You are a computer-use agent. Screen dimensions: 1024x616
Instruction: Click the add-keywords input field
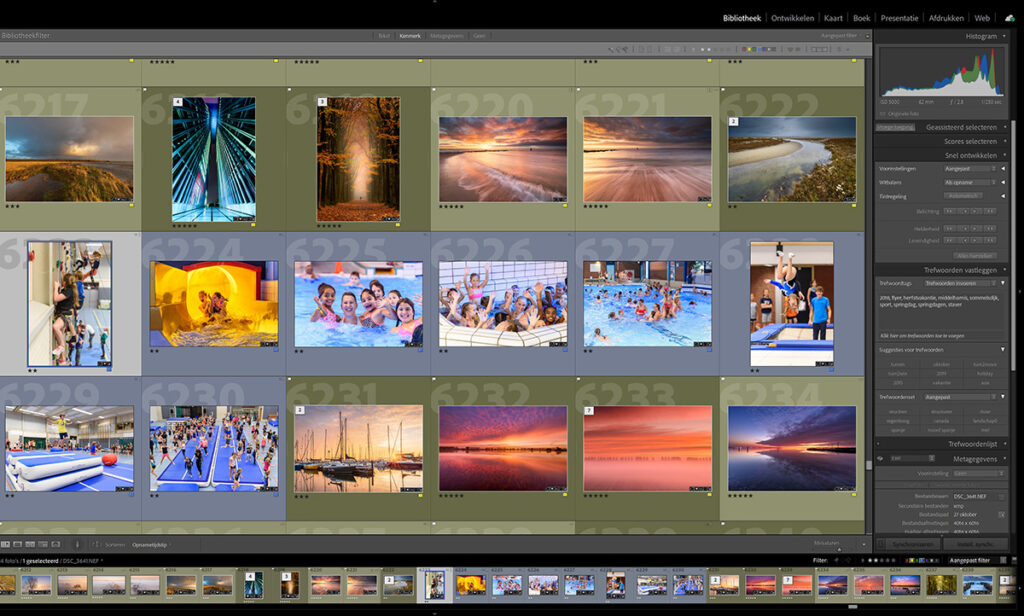(x=940, y=336)
